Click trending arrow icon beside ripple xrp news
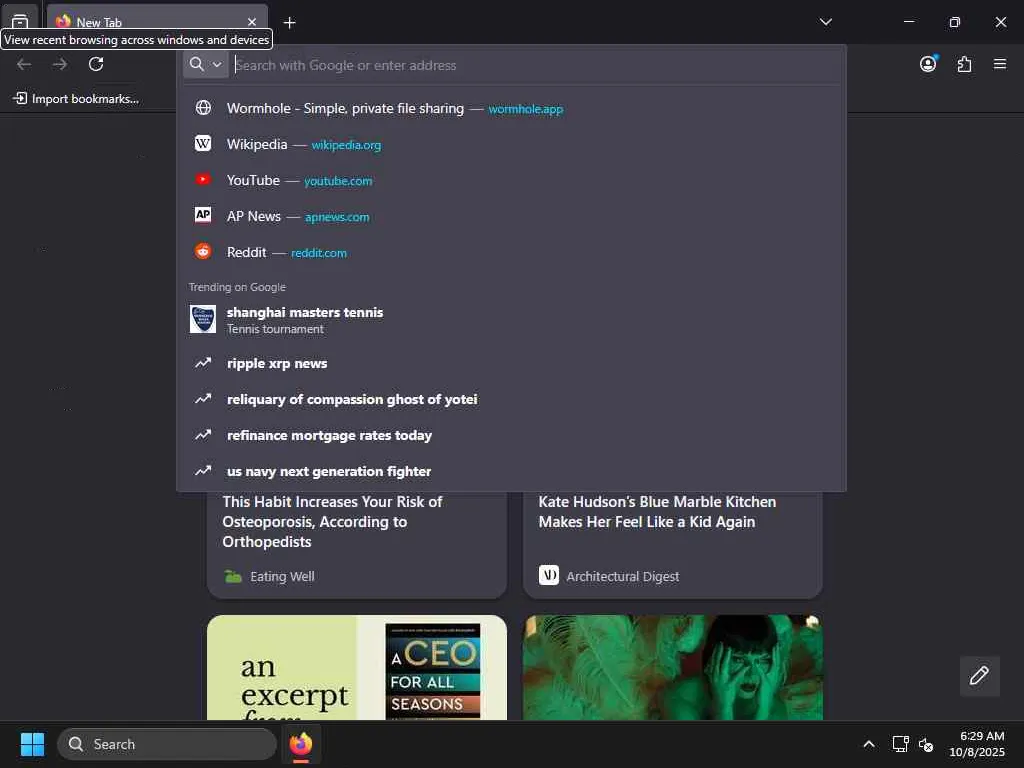The width and height of the screenshot is (1024, 768). [x=203, y=362]
